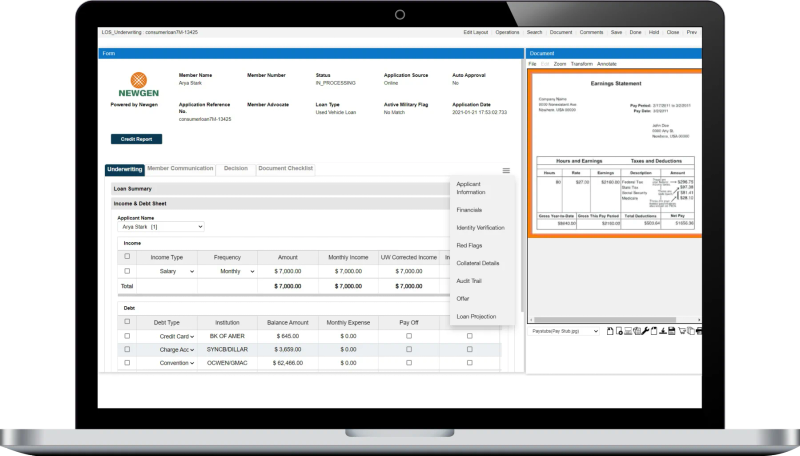Click the Newgen logo
This screenshot has height=456, width=800.
(138, 84)
